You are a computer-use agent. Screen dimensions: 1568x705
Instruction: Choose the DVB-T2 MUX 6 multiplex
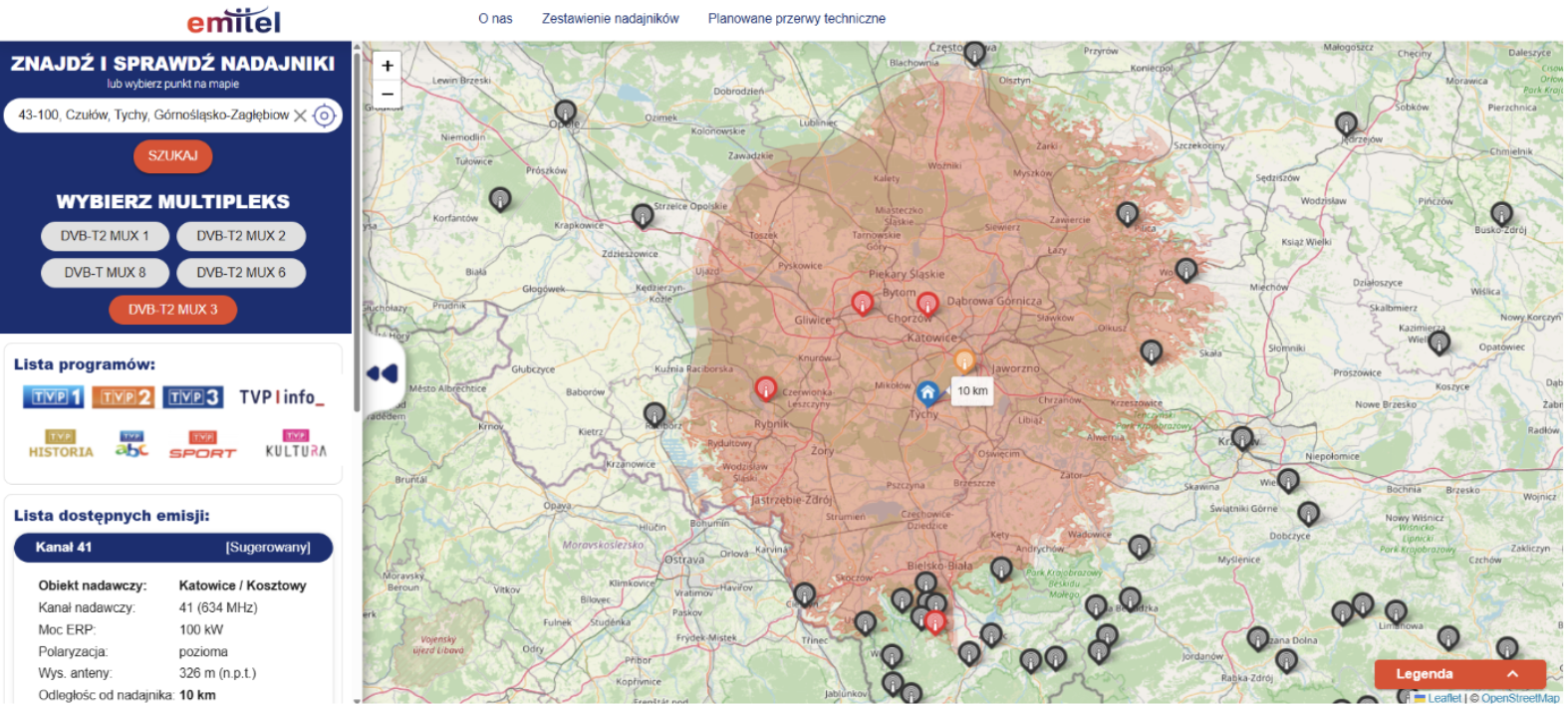tap(240, 273)
